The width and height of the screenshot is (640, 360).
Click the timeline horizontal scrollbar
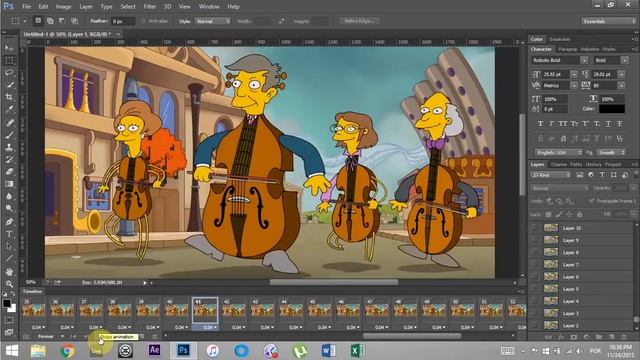(412, 336)
